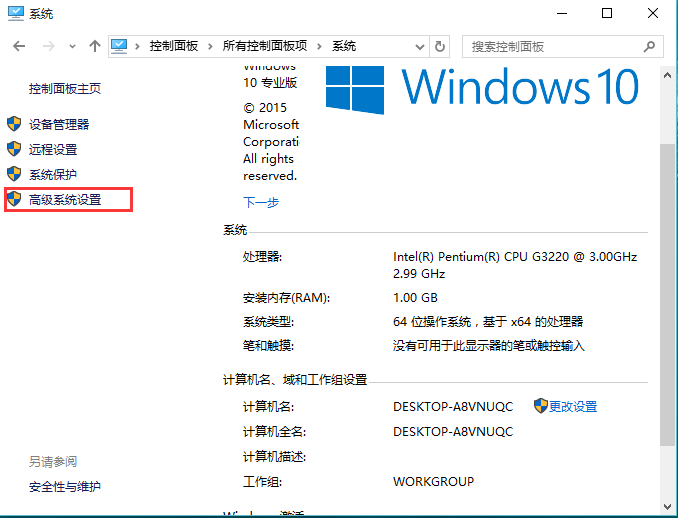
Task: Click shield icon beside 设备管理器
Action: coord(14,124)
